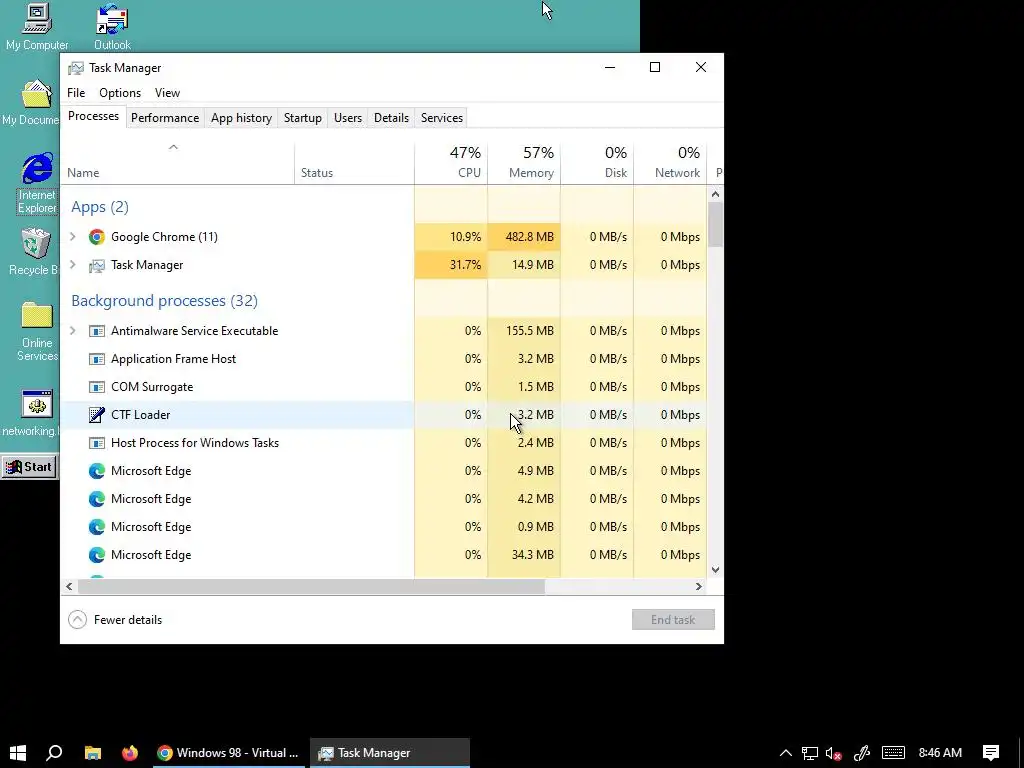
Task: Click the horizontal scrollbar left arrow
Action: coord(69,586)
